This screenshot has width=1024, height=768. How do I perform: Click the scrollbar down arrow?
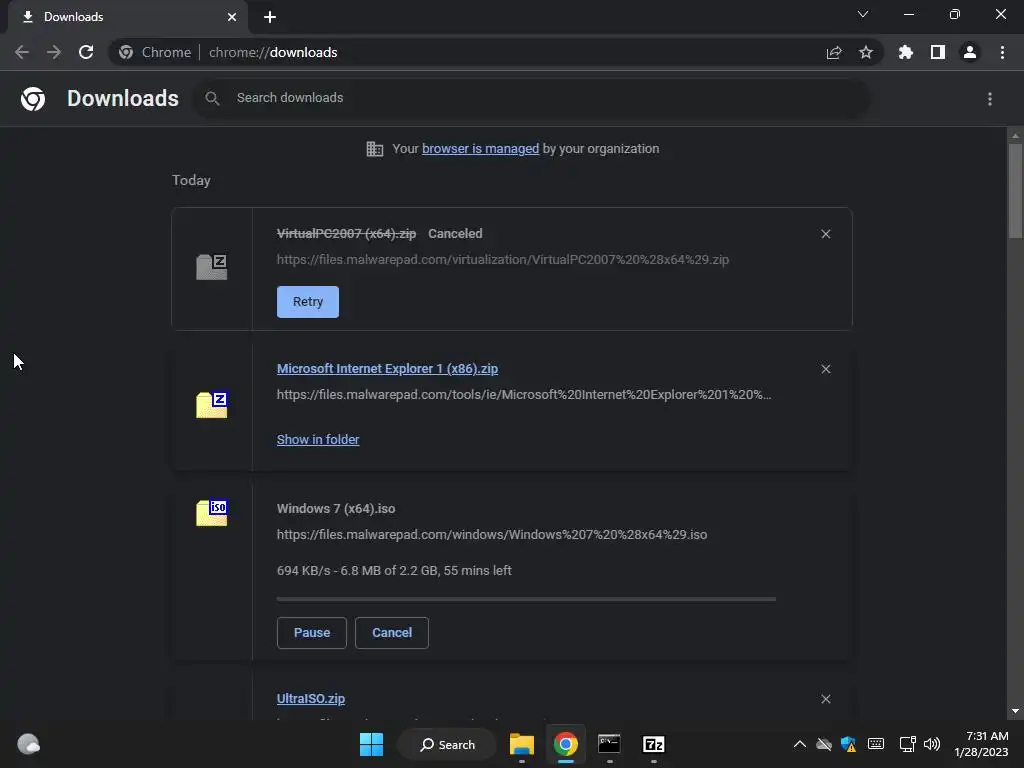pos(1015,711)
